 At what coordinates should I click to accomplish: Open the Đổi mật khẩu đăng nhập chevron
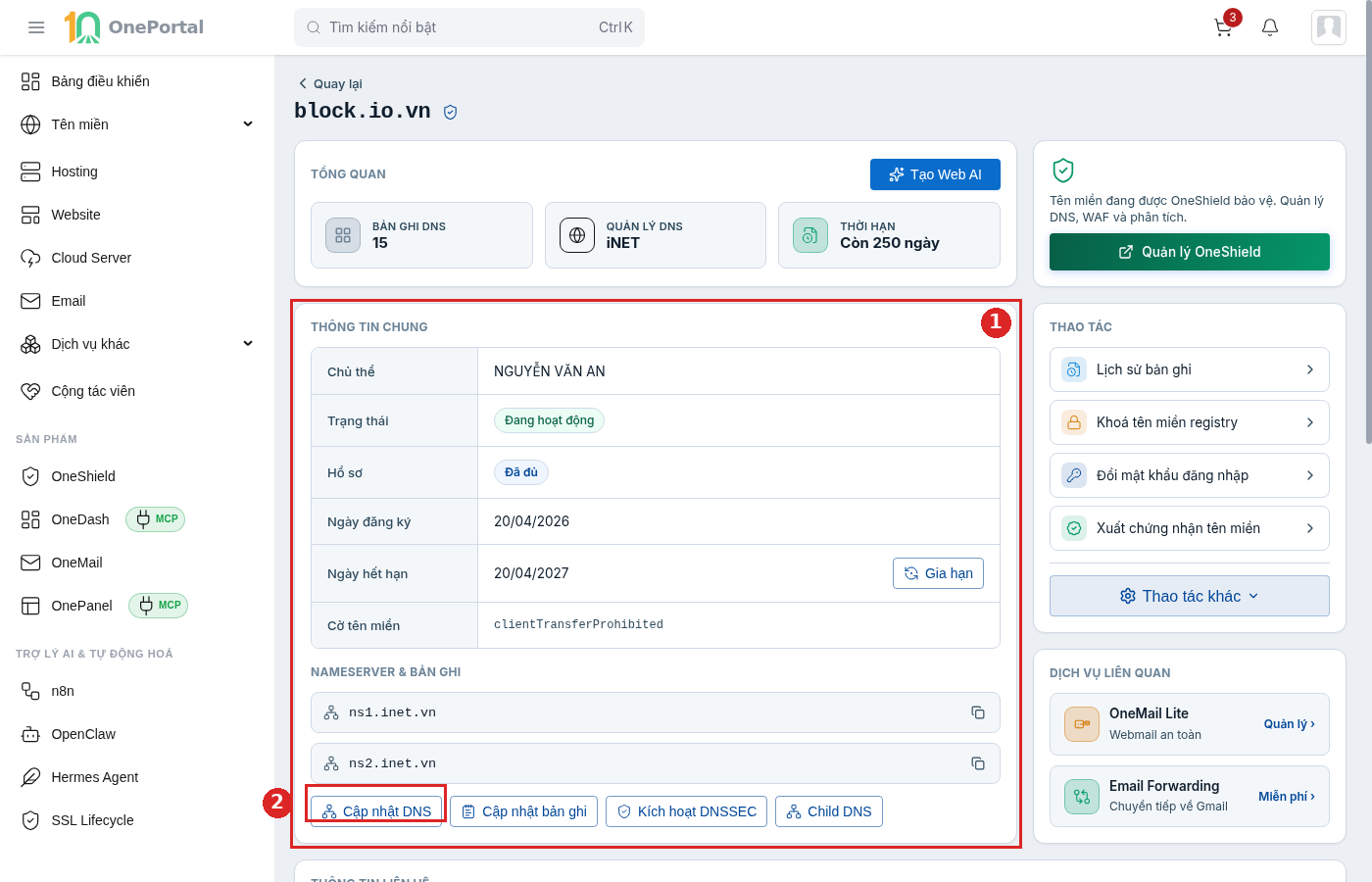tap(1310, 475)
